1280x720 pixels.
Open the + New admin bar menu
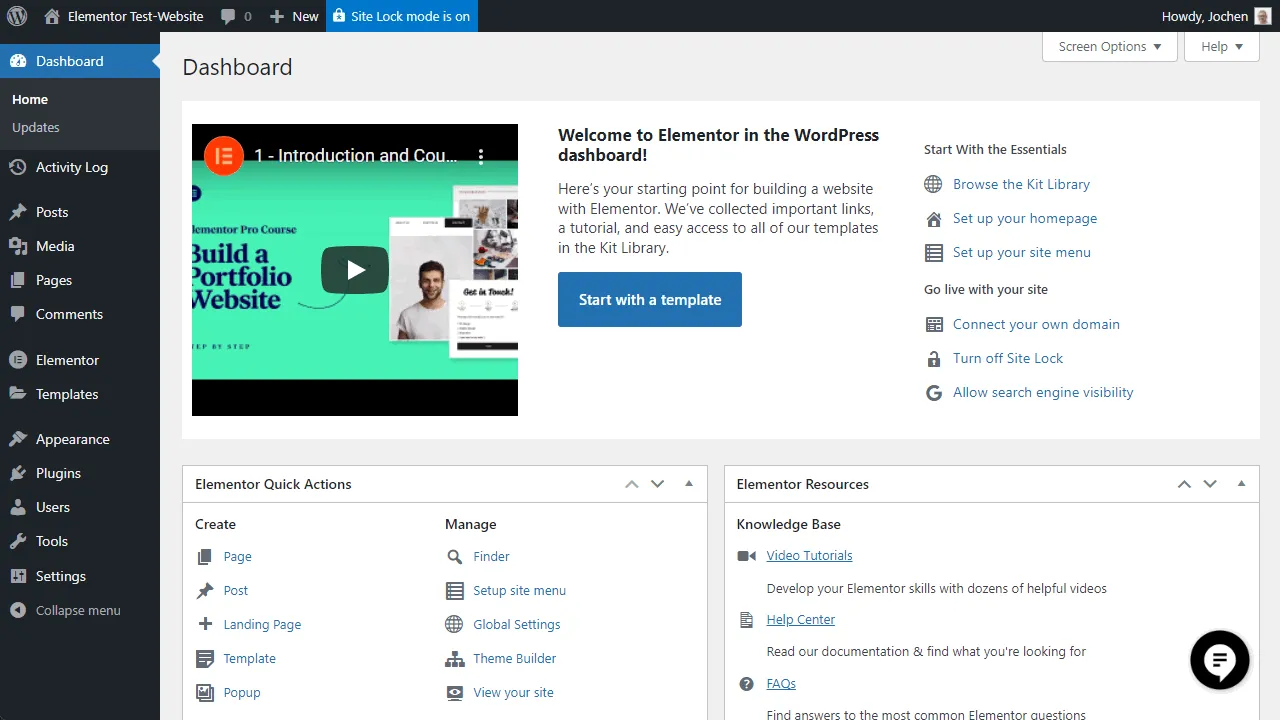(294, 16)
